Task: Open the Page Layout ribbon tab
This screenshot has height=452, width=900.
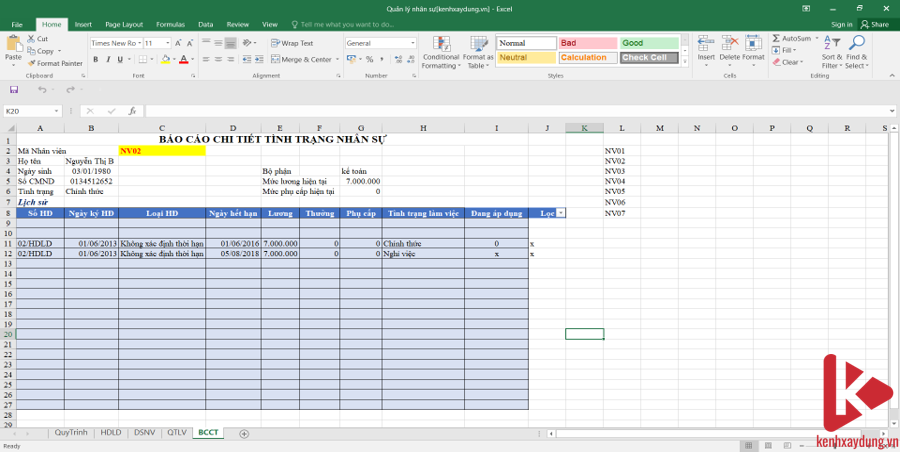Action: tap(124, 24)
